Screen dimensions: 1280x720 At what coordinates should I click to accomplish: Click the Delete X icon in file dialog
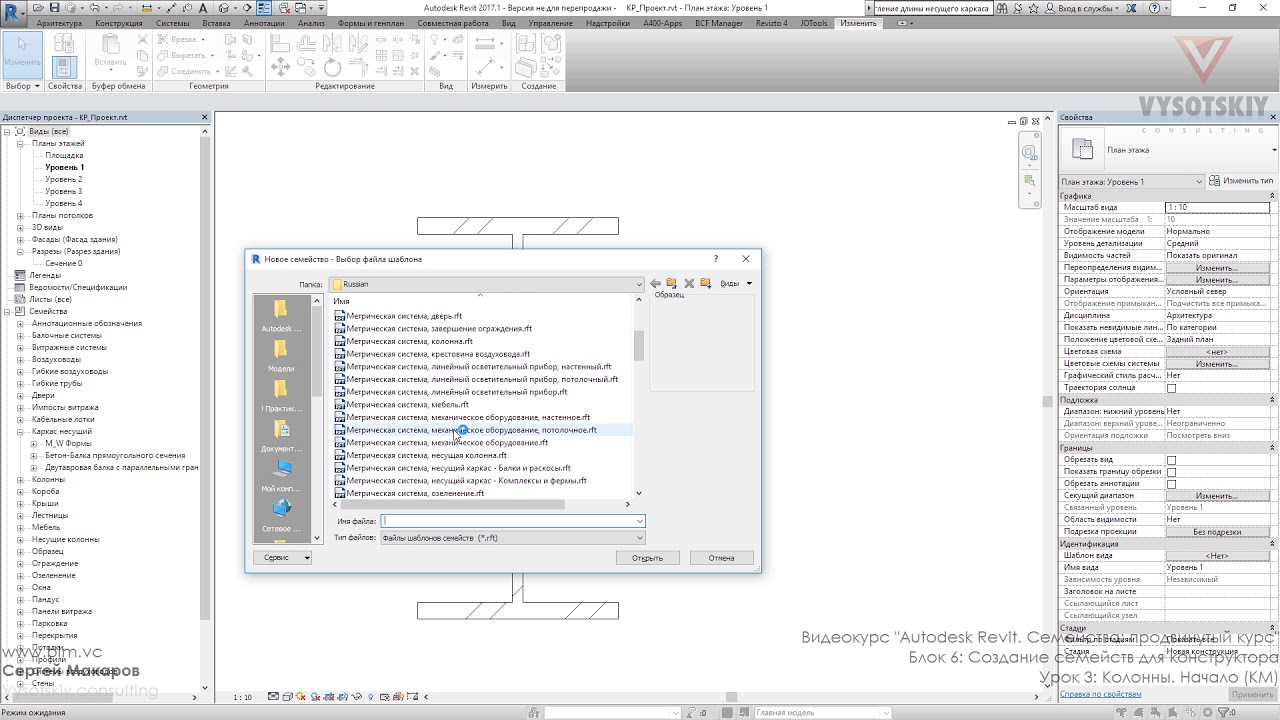pos(689,284)
